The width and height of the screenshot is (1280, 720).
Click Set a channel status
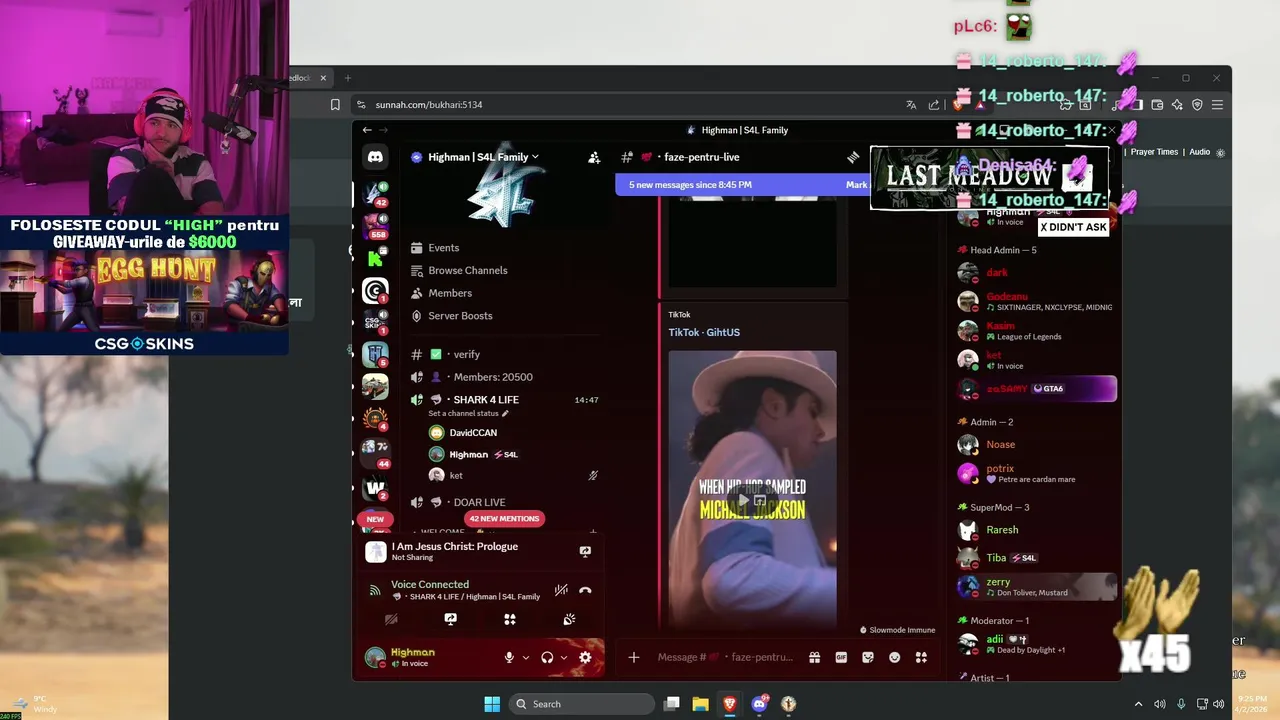click(468, 413)
